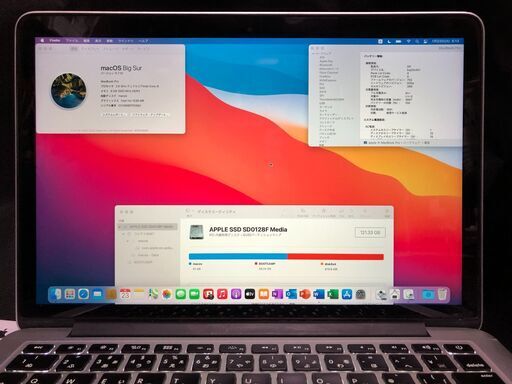This screenshot has width=512, height=384.
Task: Open Finder from the Dock
Action: tap(56, 294)
